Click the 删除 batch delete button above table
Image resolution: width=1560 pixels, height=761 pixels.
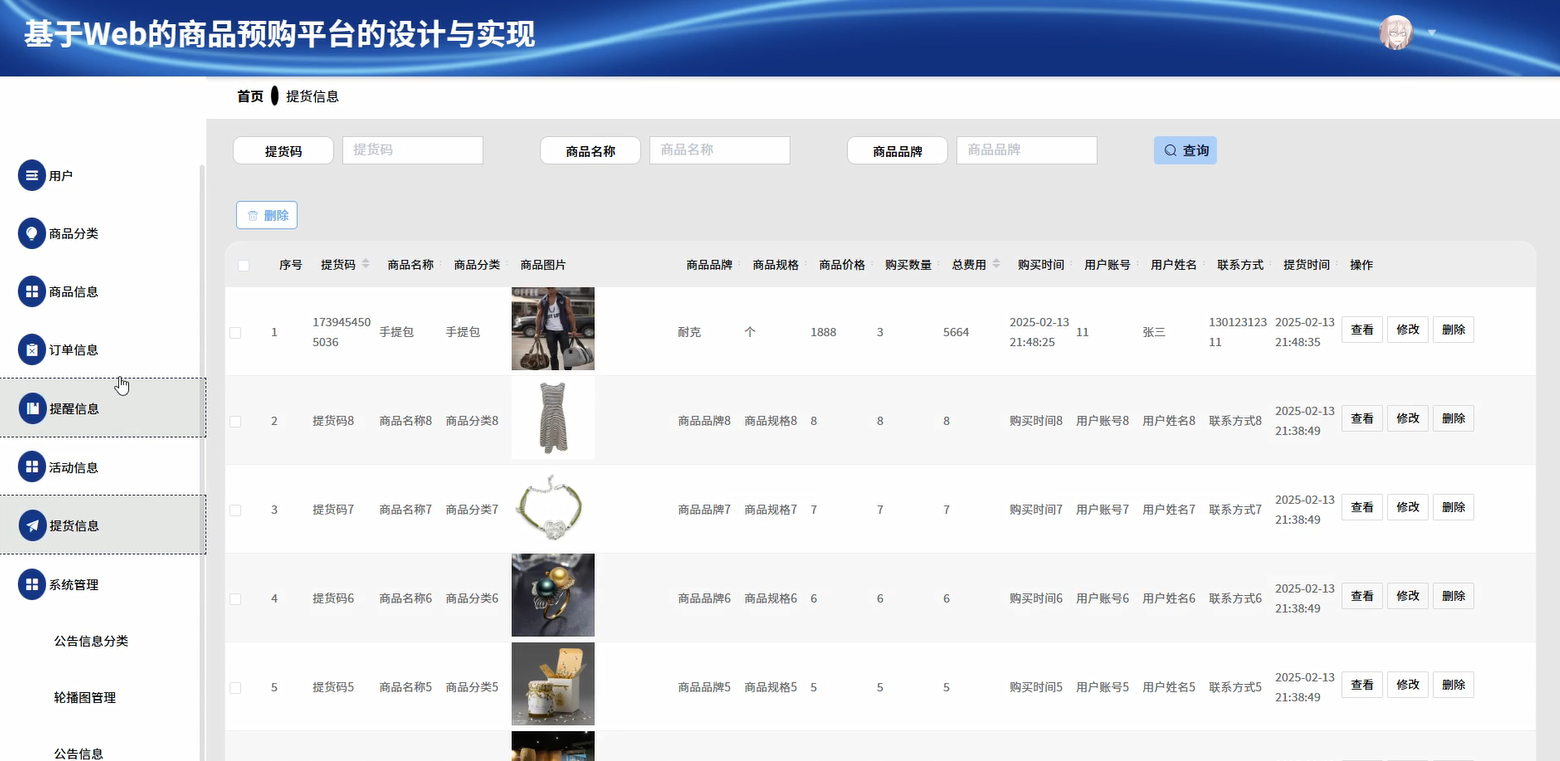pyautogui.click(x=266, y=215)
